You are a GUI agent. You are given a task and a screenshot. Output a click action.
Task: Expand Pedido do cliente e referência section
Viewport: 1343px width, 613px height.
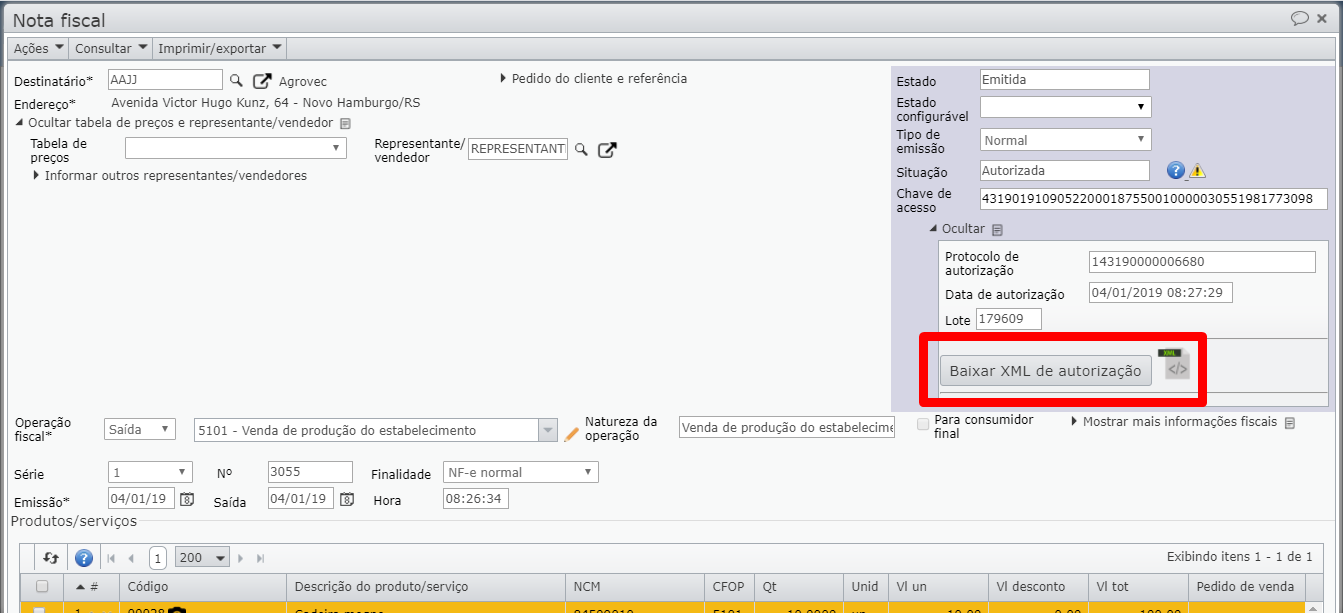[x=594, y=78]
